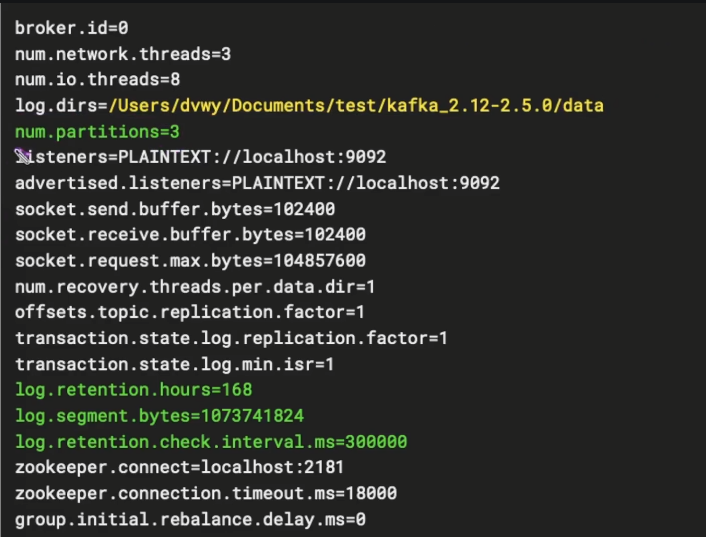The width and height of the screenshot is (706, 537).
Task: Click on num.io.threads=8 text
Action: click(x=98, y=80)
